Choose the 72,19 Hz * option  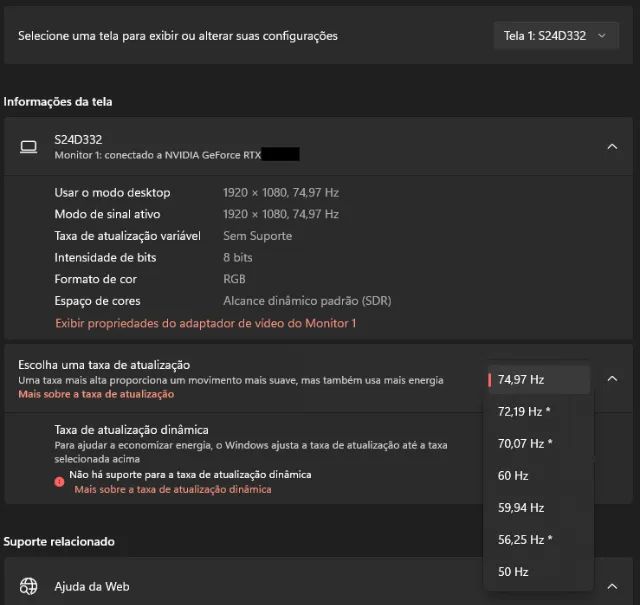pos(539,411)
